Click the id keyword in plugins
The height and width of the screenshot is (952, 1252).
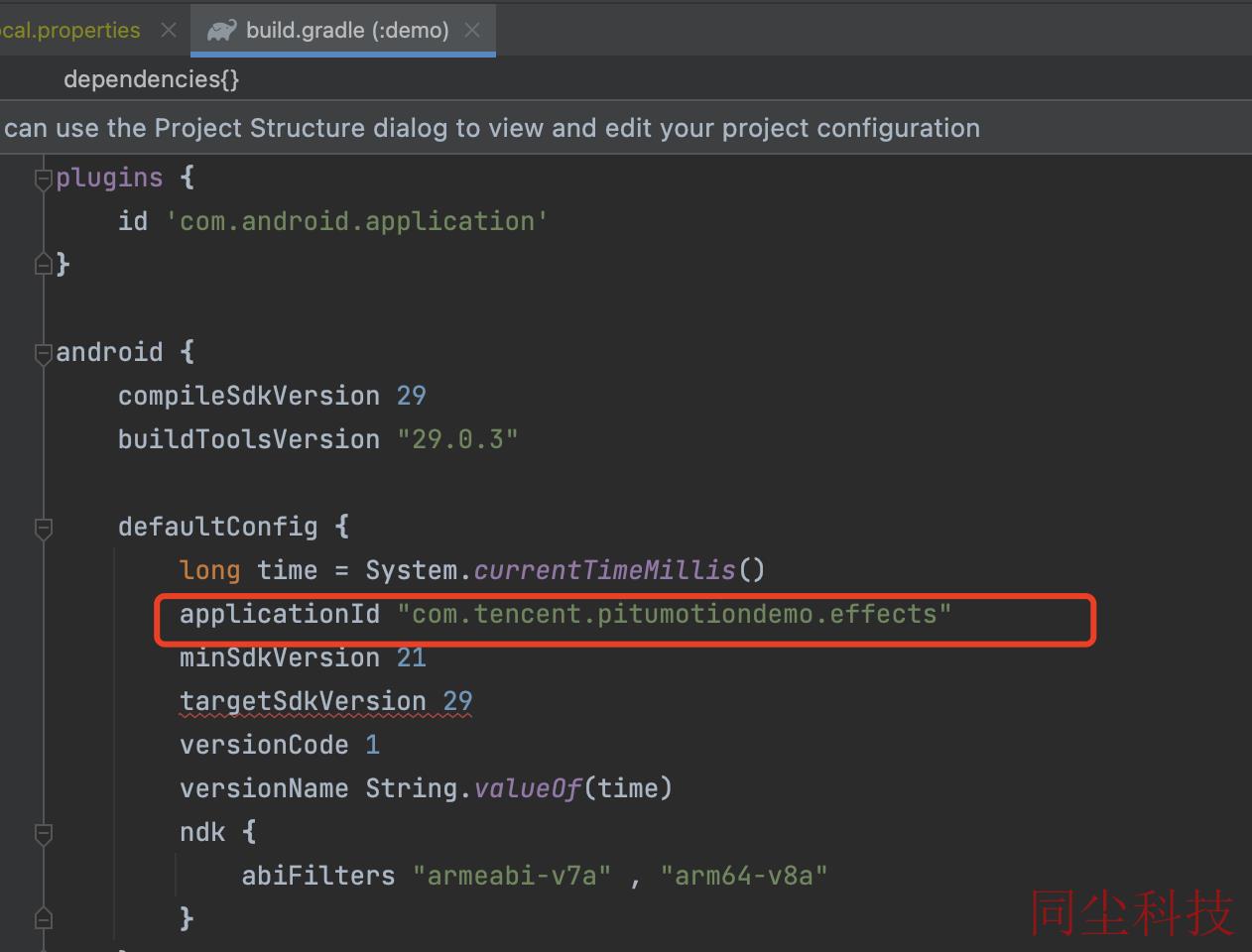(133, 221)
